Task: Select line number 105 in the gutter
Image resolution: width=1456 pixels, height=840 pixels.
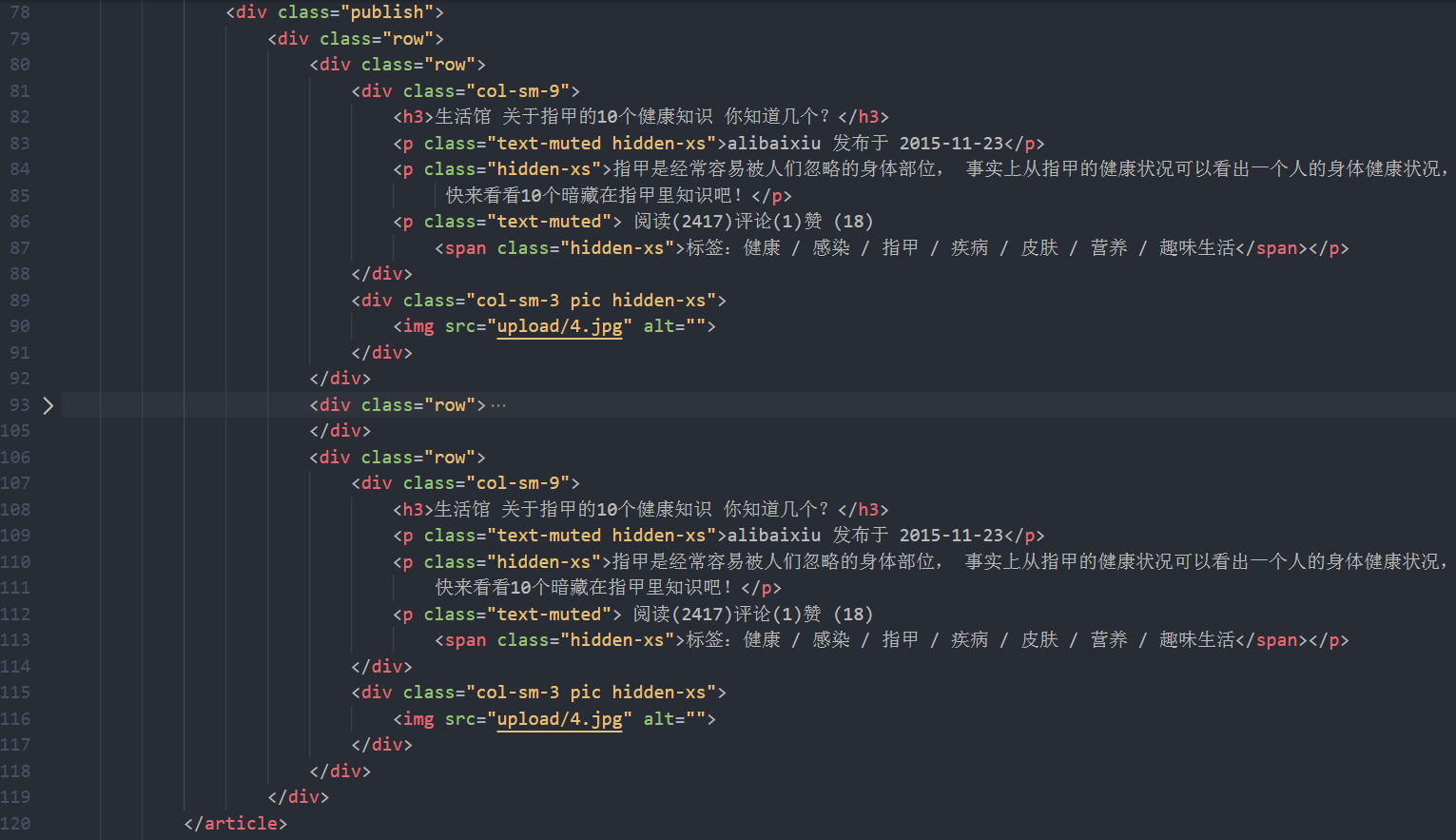Action: click(15, 431)
